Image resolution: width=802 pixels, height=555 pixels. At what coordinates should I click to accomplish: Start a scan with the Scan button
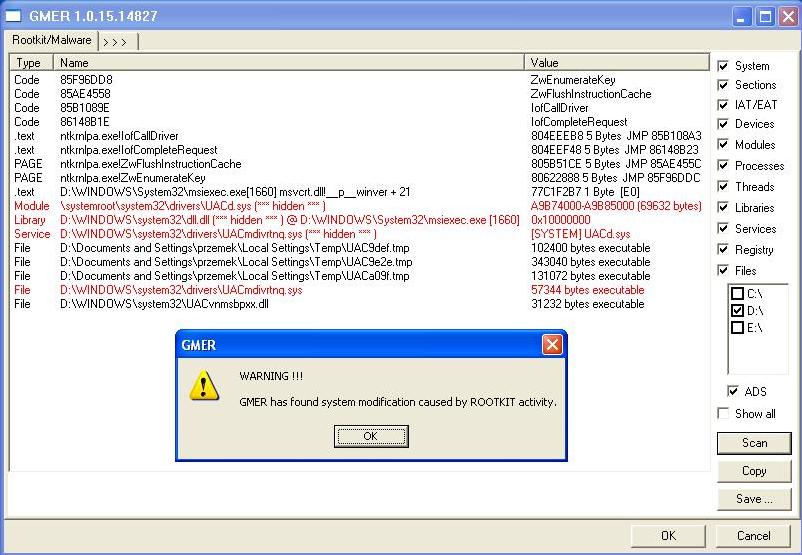click(x=754, y=443)
